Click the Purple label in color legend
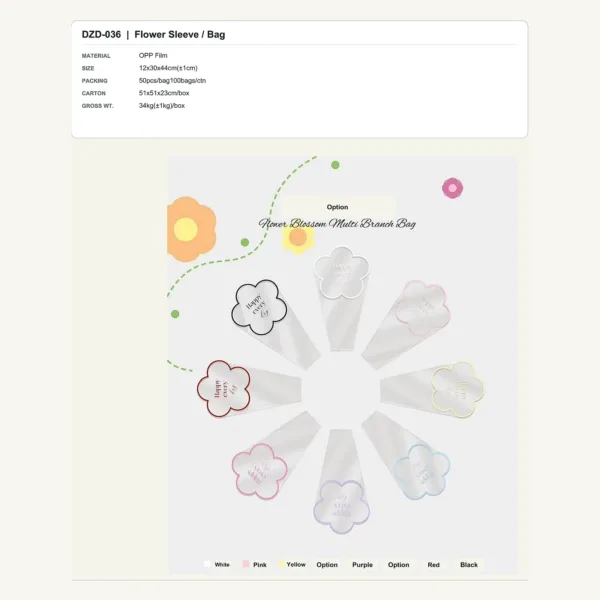The image size is (600, 600). point(362,565)
